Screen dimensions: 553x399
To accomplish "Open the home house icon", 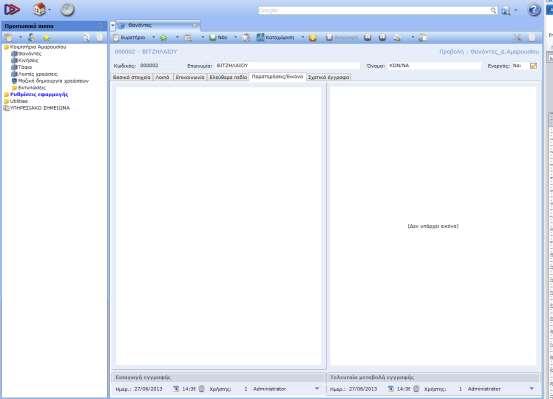I will pyautogui.click(x=40, y=9).
